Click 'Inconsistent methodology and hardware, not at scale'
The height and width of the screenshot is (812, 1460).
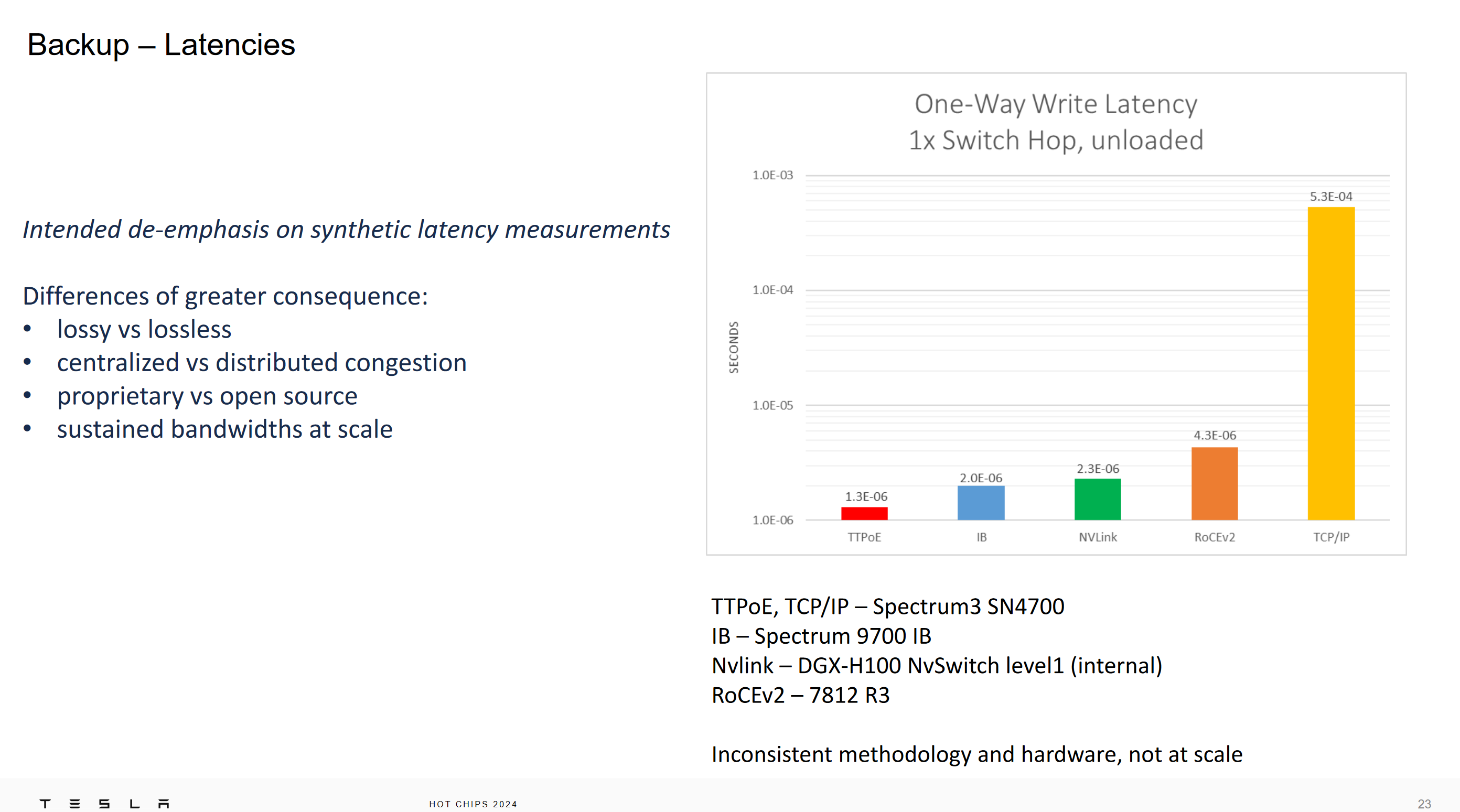coord(977,755)
